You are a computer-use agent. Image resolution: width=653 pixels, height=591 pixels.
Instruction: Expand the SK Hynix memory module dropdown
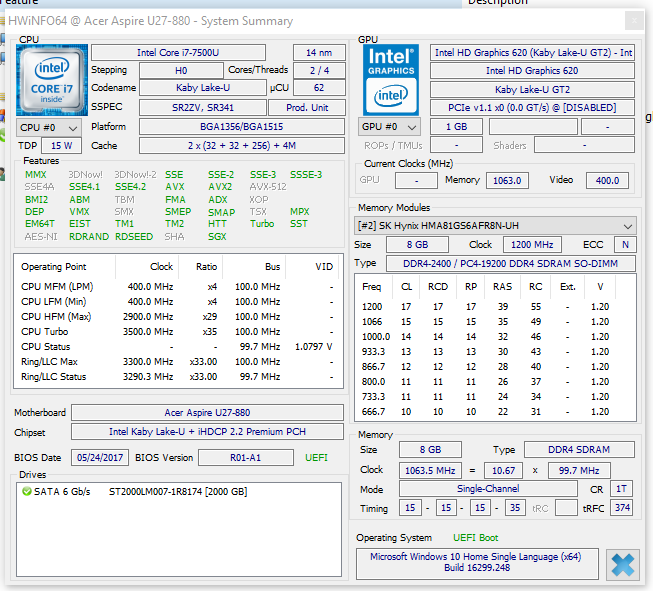click(x=495, y=226)
